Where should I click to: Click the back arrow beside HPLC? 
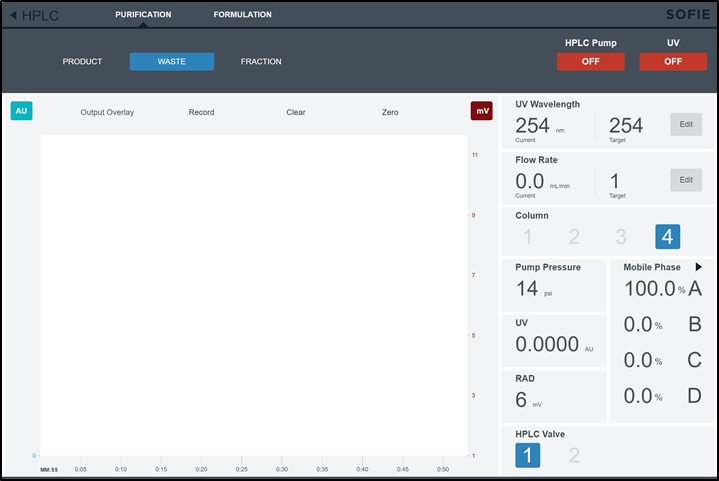pyautogui.click(x=11, y=16)
